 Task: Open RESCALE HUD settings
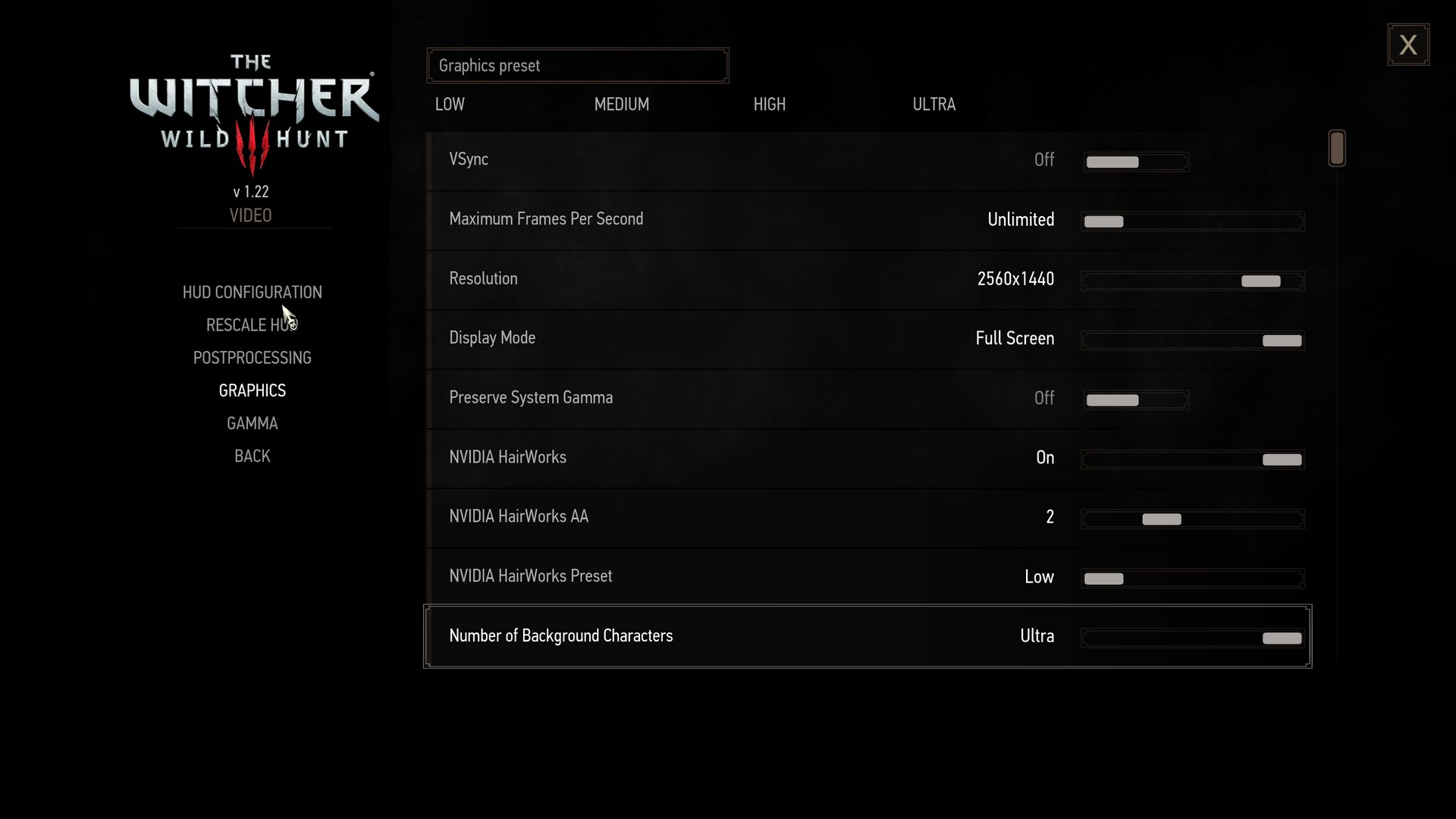251,324
